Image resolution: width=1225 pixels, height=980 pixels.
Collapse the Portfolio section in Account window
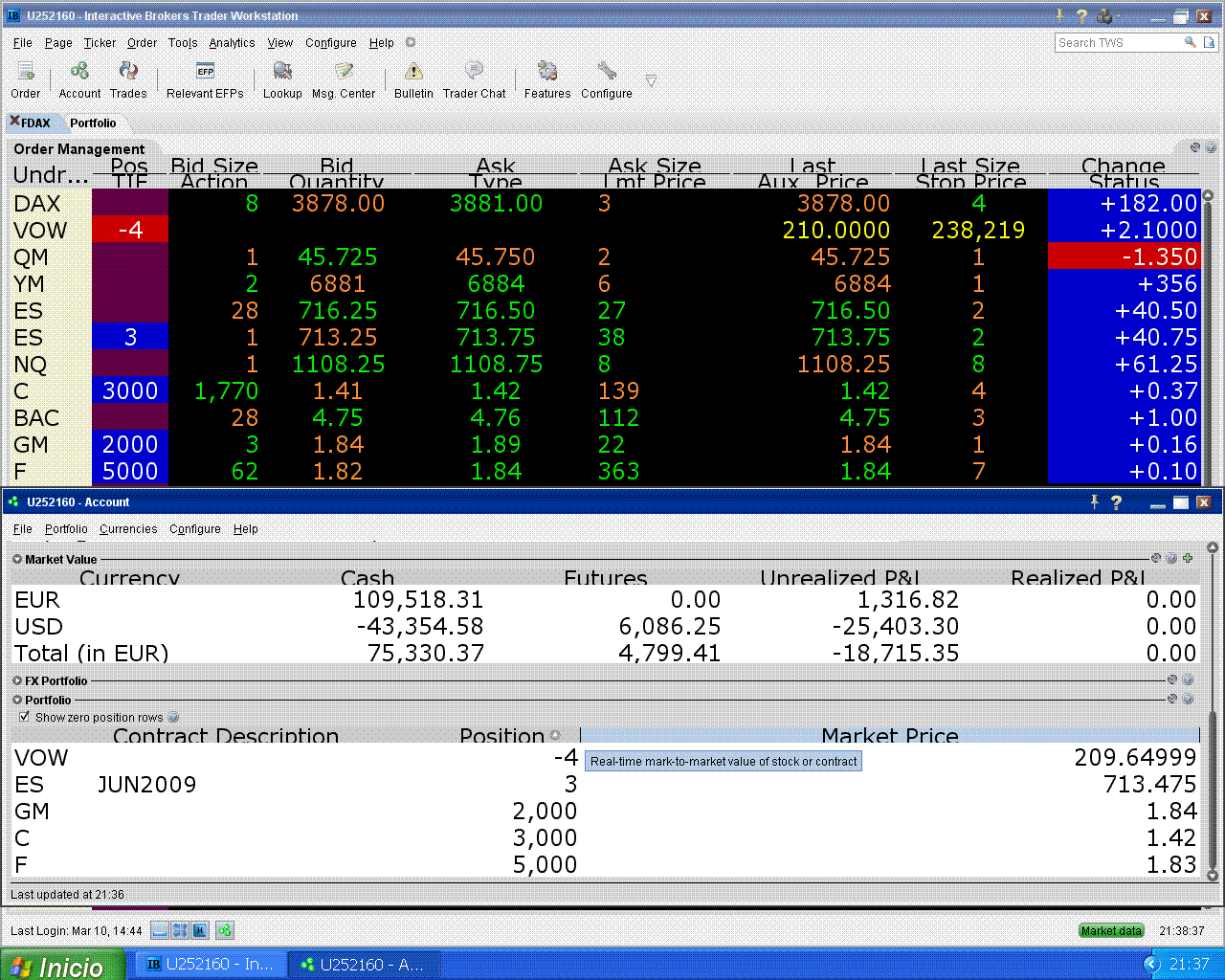point(17,700)
